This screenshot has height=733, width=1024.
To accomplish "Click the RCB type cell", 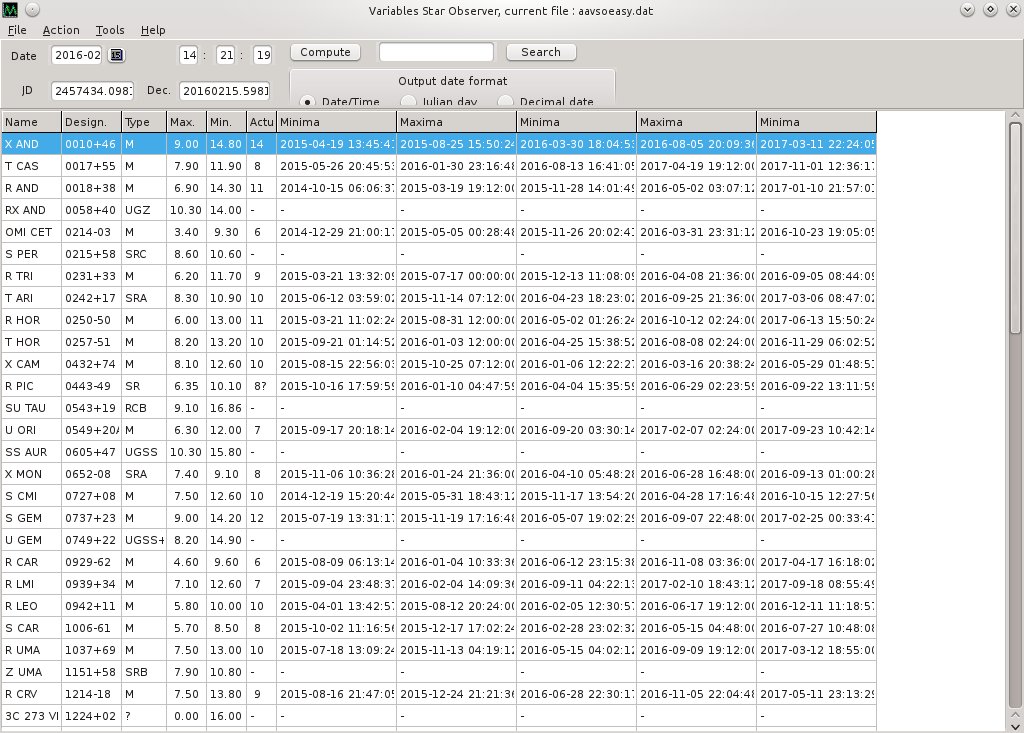I will pyautogui.click(x=144, y=408).
